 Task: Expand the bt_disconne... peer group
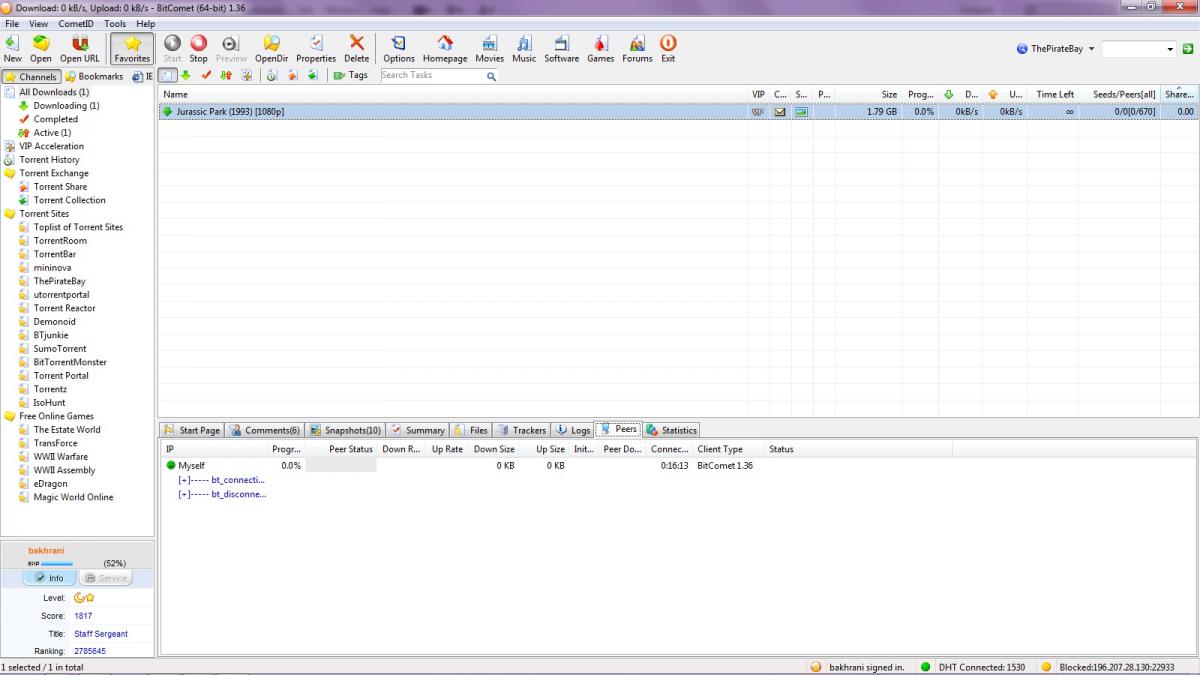[x=222, y=494]
